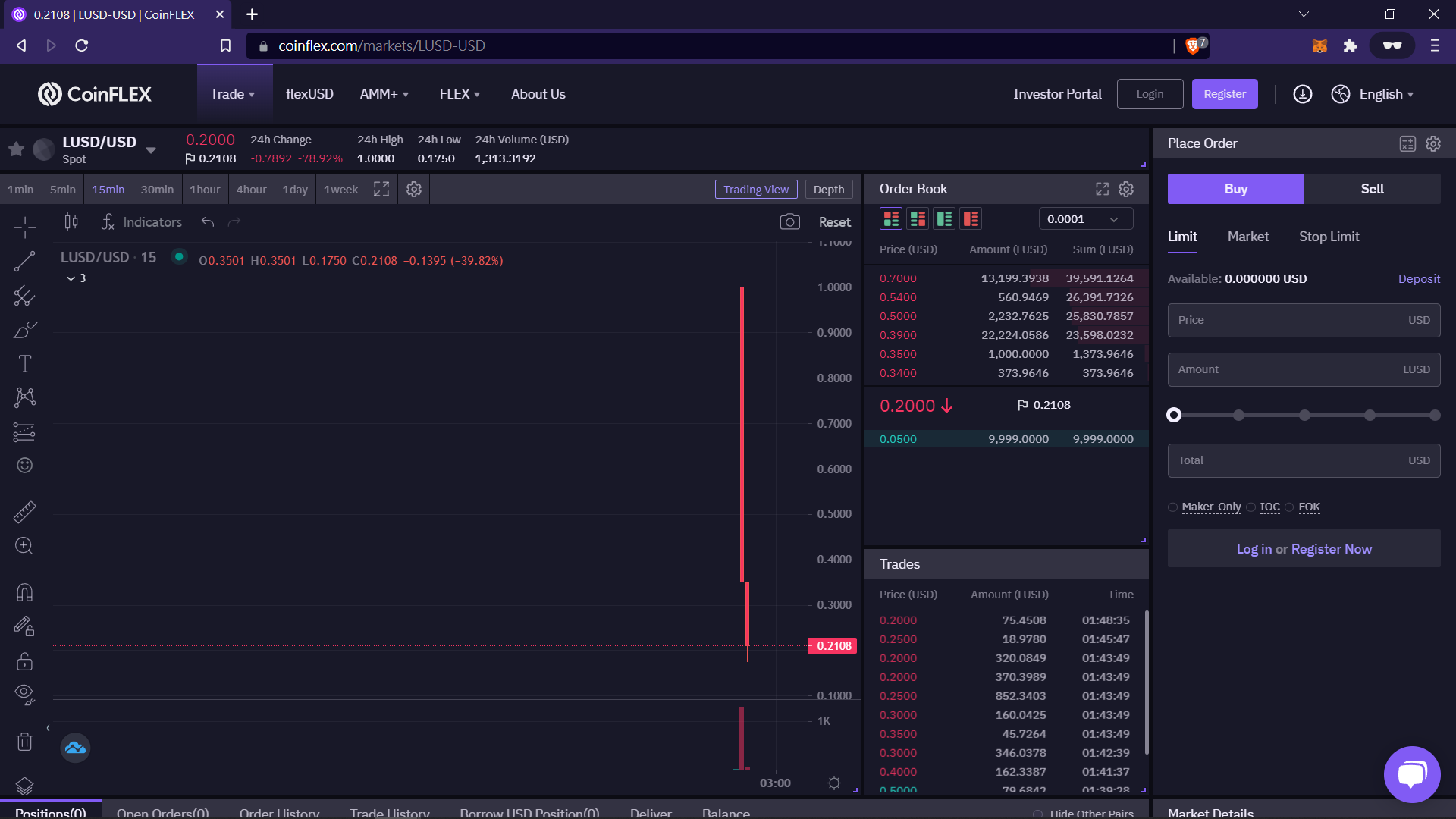1456x819 pixels.
Task: Open candlestick chart style selector
Action: [71, 222]
